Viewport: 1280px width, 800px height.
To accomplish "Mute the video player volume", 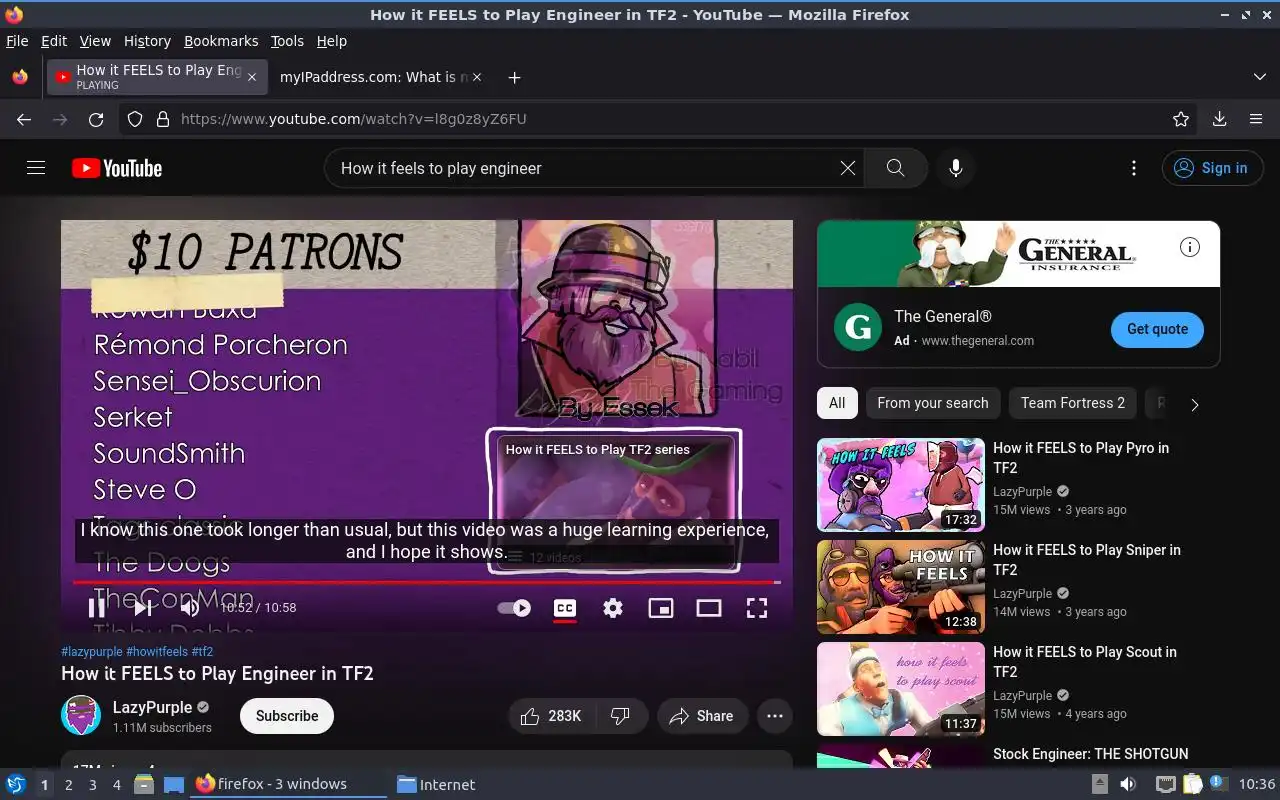I will [x=190, y=607].
